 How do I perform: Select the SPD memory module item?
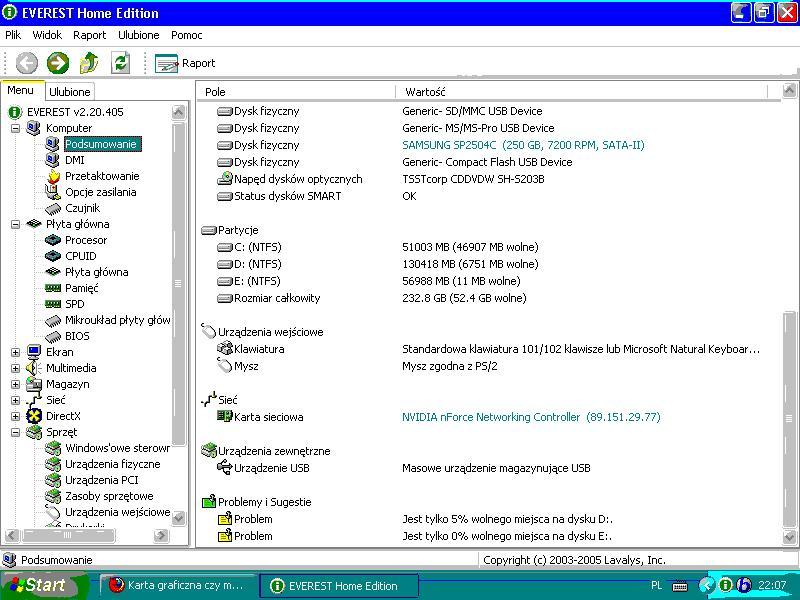(x=74, y=304)
